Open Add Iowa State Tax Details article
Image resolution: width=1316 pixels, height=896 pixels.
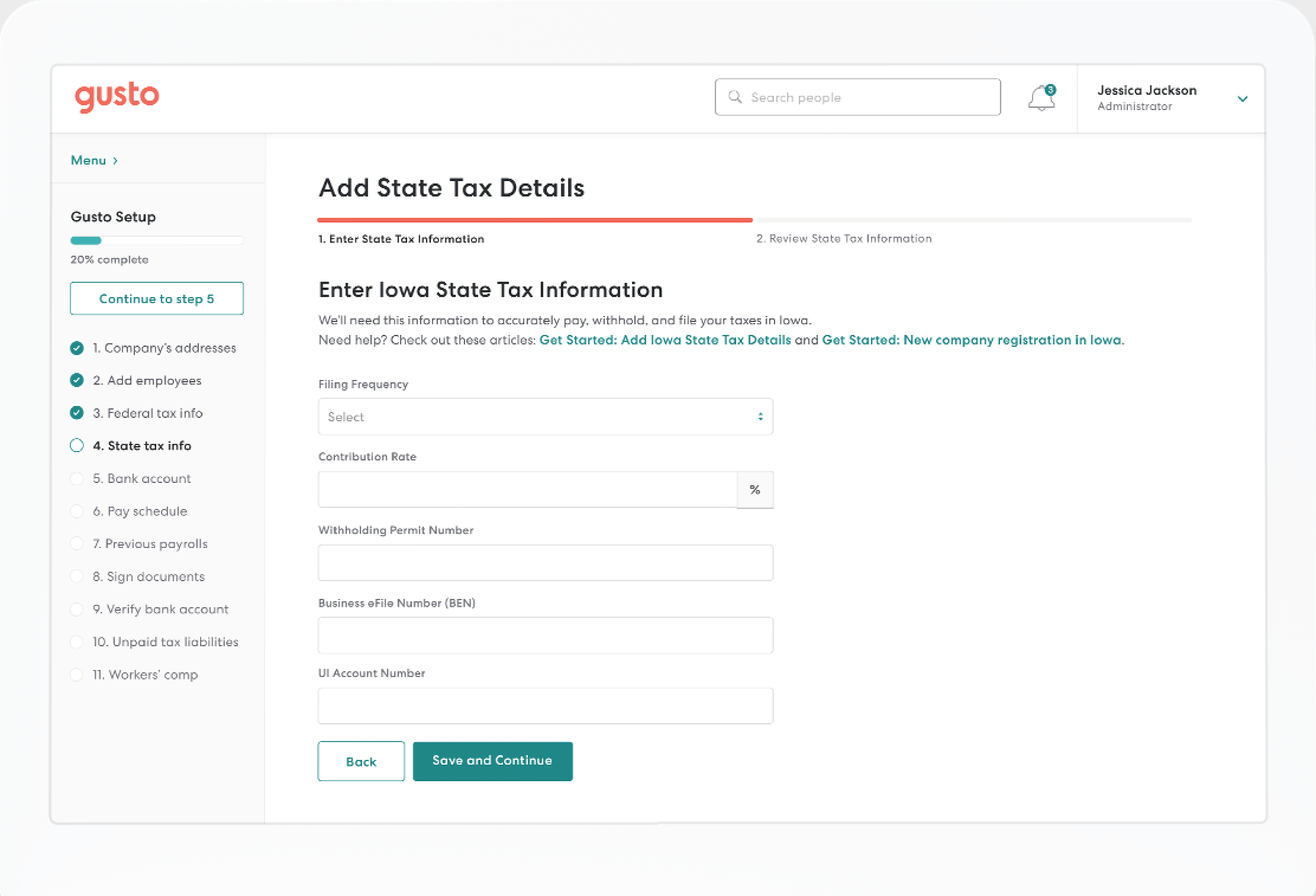[665, 340]
